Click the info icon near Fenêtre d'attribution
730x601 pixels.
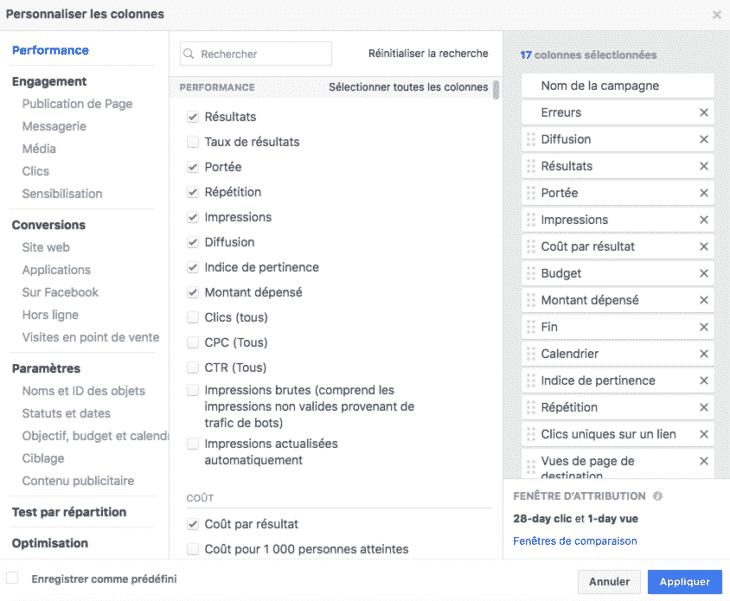[658, 496]
